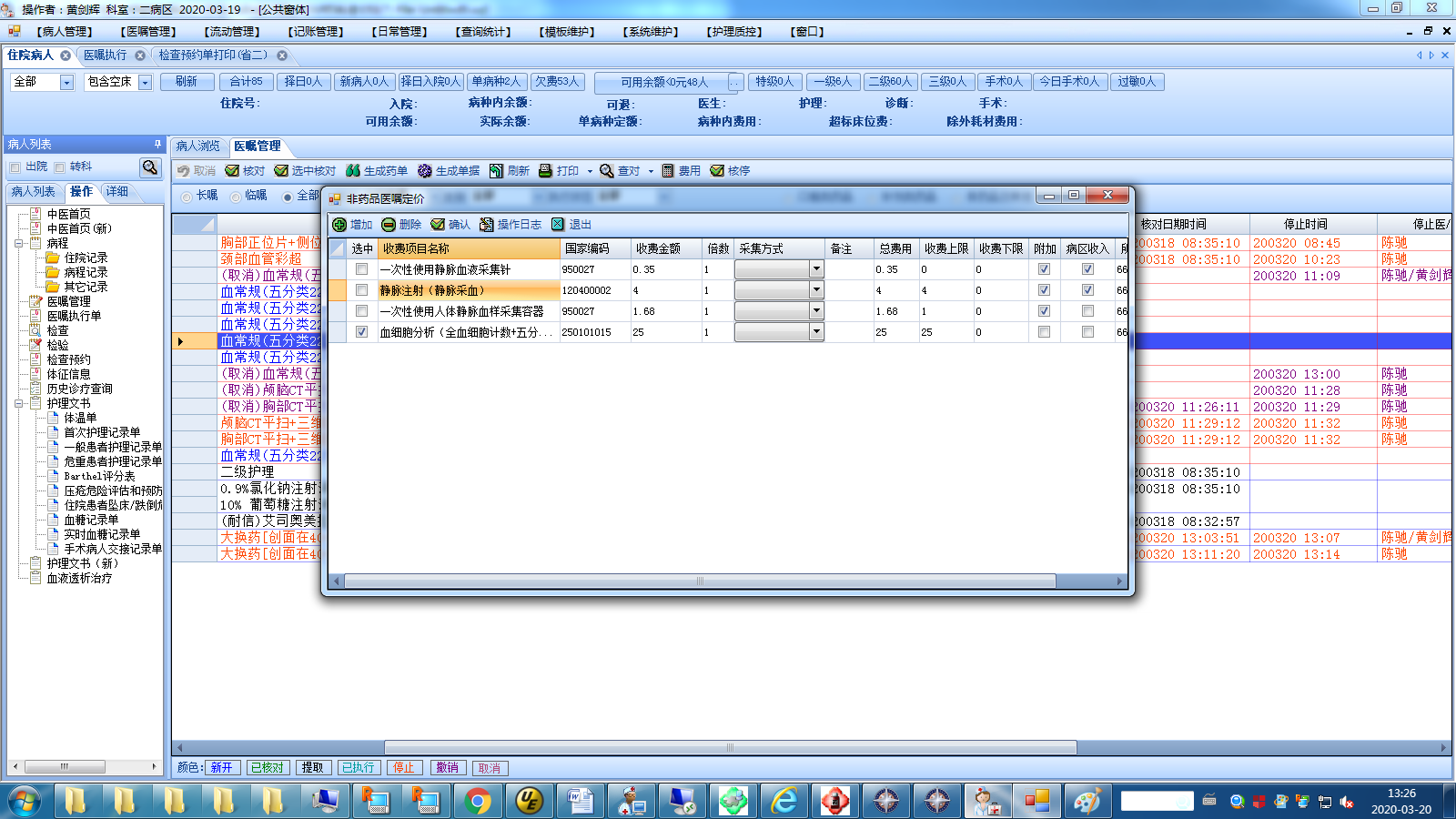Click the 二级60人 button

point(890,82)
